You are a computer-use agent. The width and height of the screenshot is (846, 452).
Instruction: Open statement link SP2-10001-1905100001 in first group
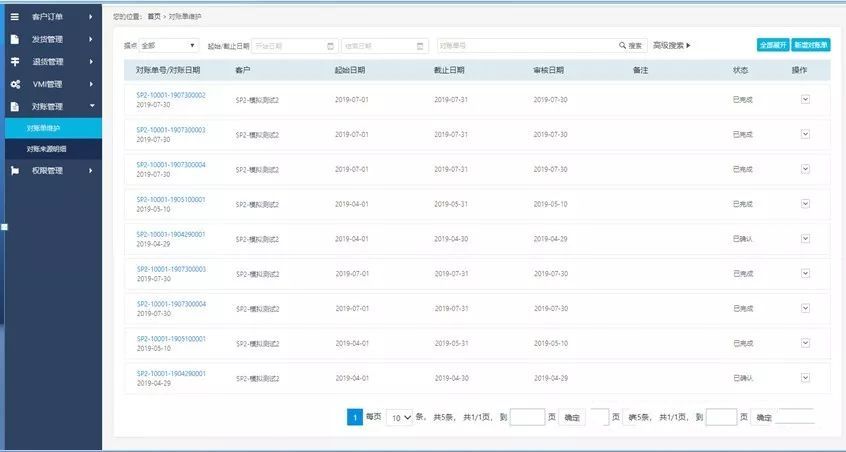point(170,199)
